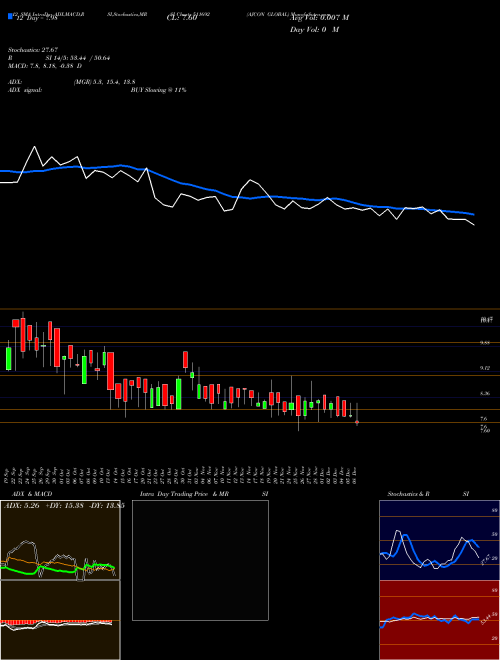Viewport: 500px width, 660px height.
Task: Click the date axis labels under candlesticks
Action: pos(182,476)
